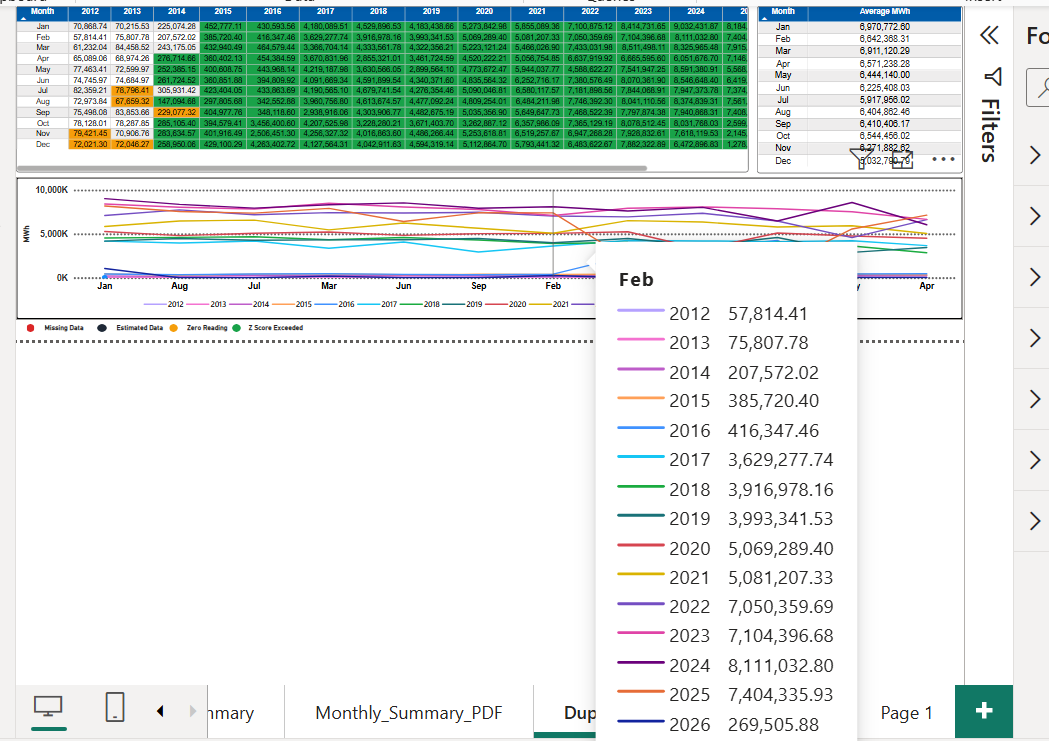
Task: Click the next page tabs arrow
Action: [193, 711]
